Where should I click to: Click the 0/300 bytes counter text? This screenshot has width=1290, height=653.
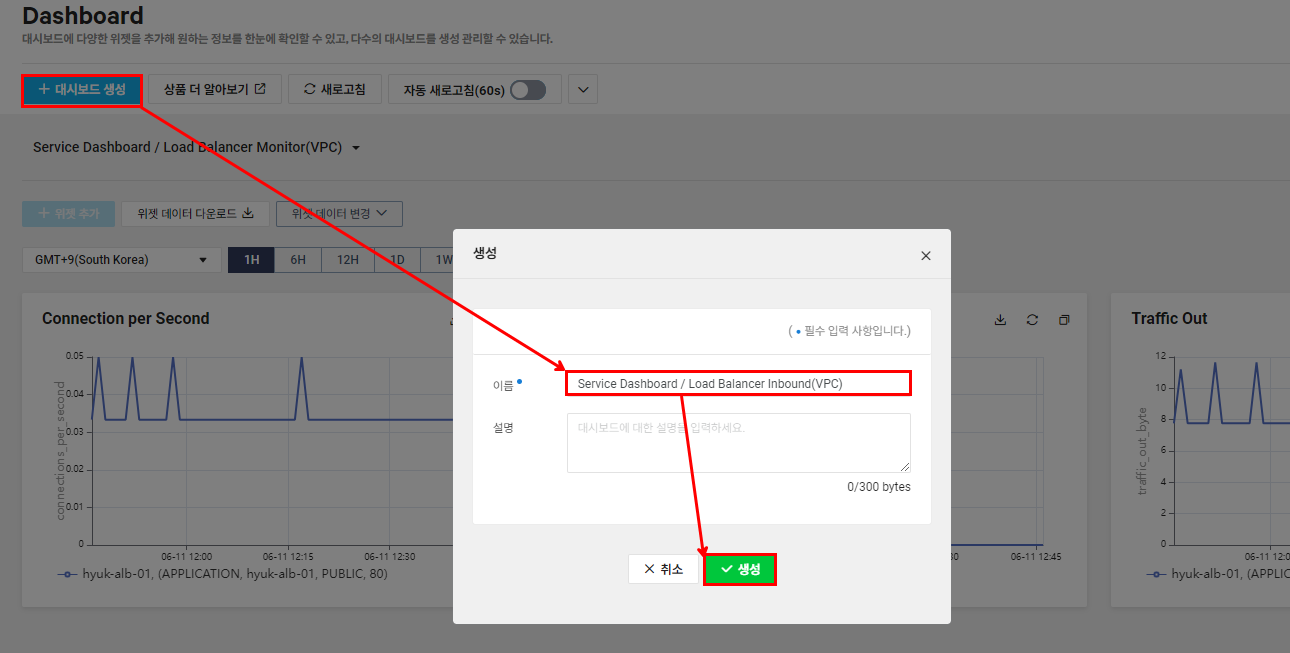[x=879, y=487]
